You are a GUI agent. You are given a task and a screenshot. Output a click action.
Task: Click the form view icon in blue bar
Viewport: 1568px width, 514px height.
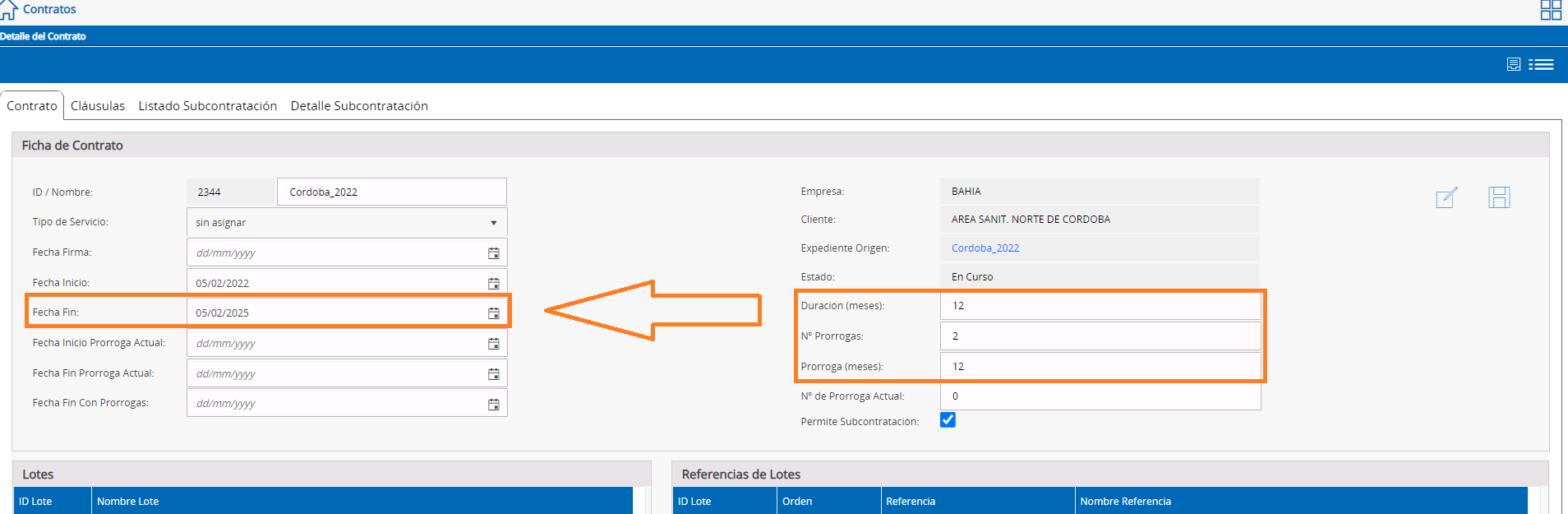(1514, 64)
